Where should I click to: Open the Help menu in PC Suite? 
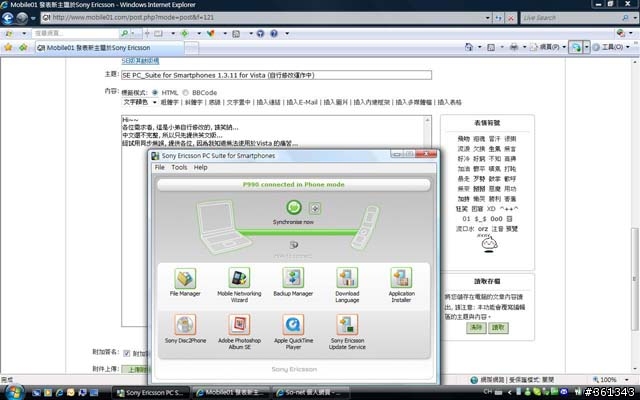pos(200,167)
